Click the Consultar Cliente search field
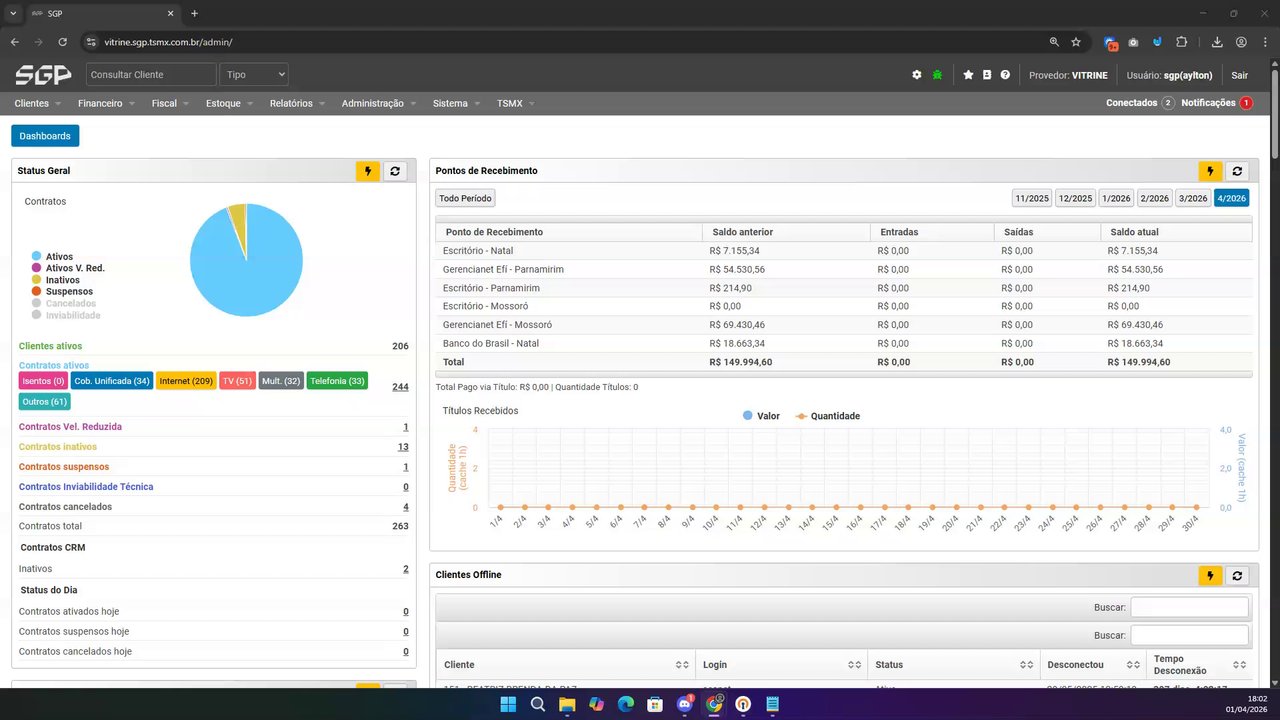 pyautogui.click(x=151, y=75)
